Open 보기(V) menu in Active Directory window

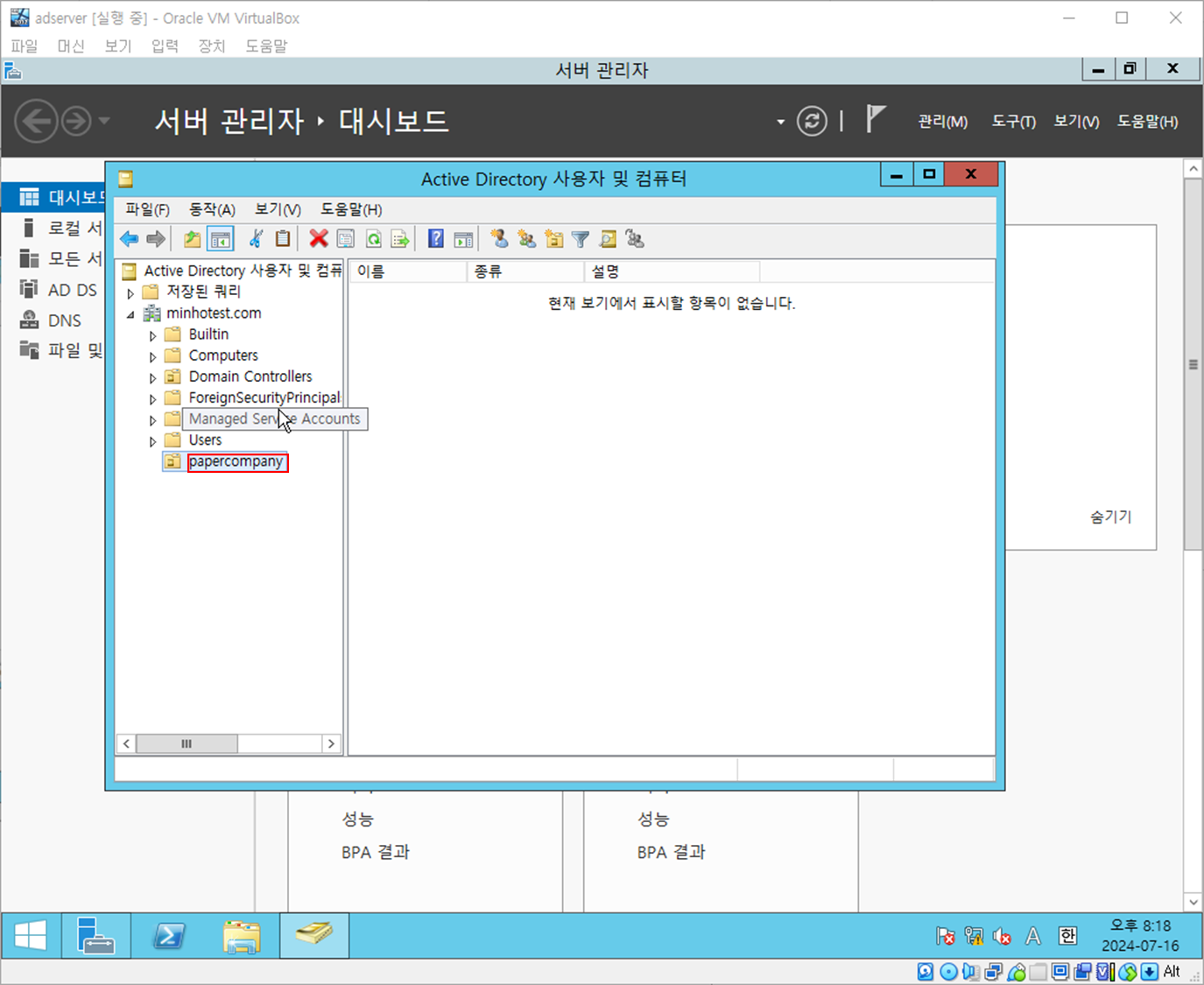[278, 209]
